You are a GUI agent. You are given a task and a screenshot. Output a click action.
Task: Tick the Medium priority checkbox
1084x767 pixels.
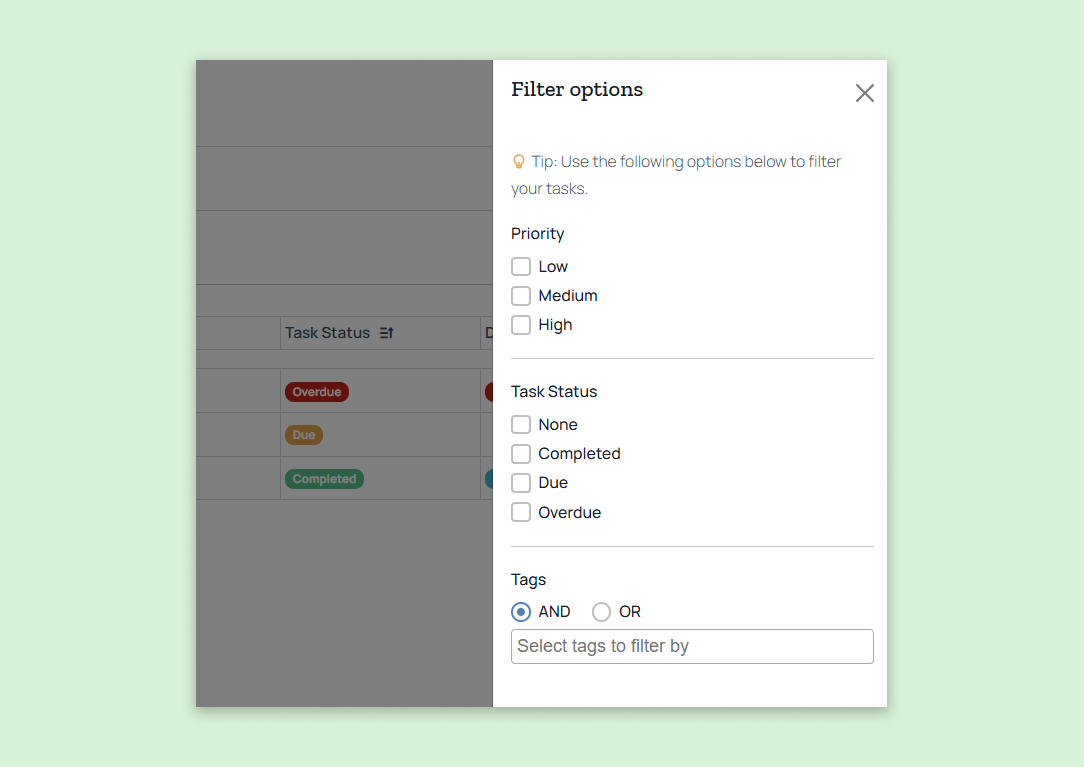pyautogui.click(x=521, y=296)
